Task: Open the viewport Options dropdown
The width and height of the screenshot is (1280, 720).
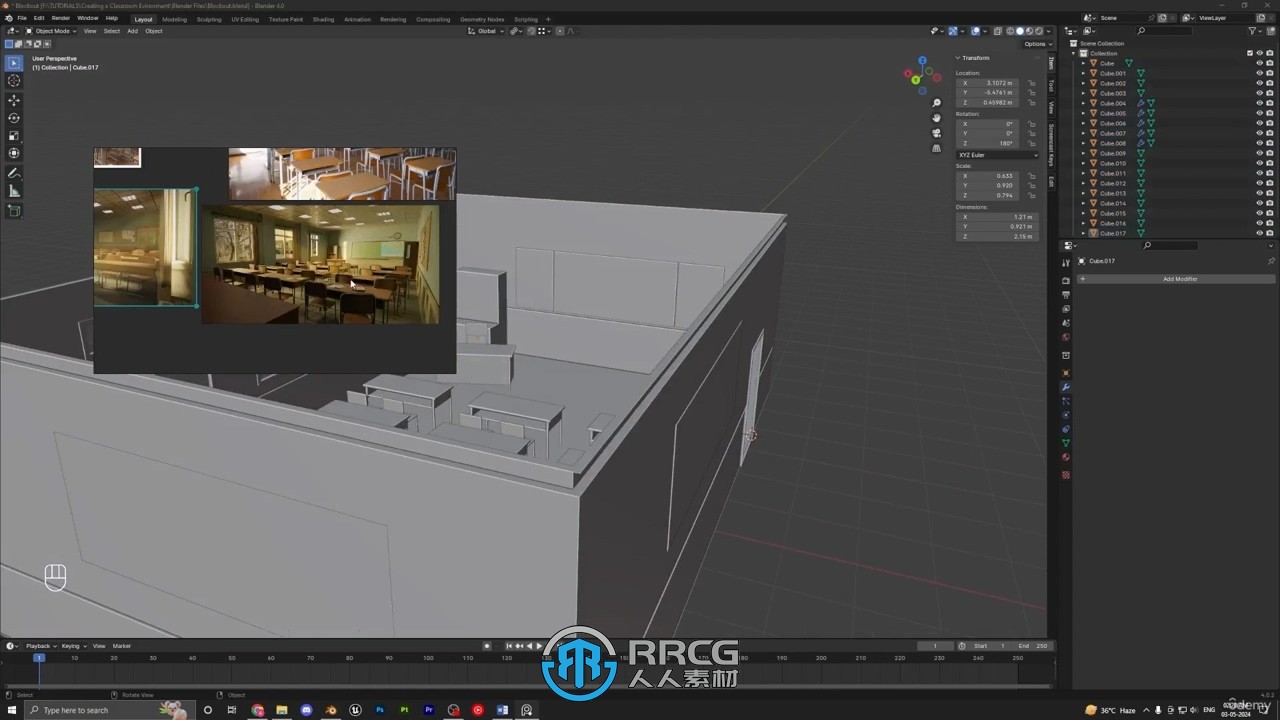Action: [1036, 44]
